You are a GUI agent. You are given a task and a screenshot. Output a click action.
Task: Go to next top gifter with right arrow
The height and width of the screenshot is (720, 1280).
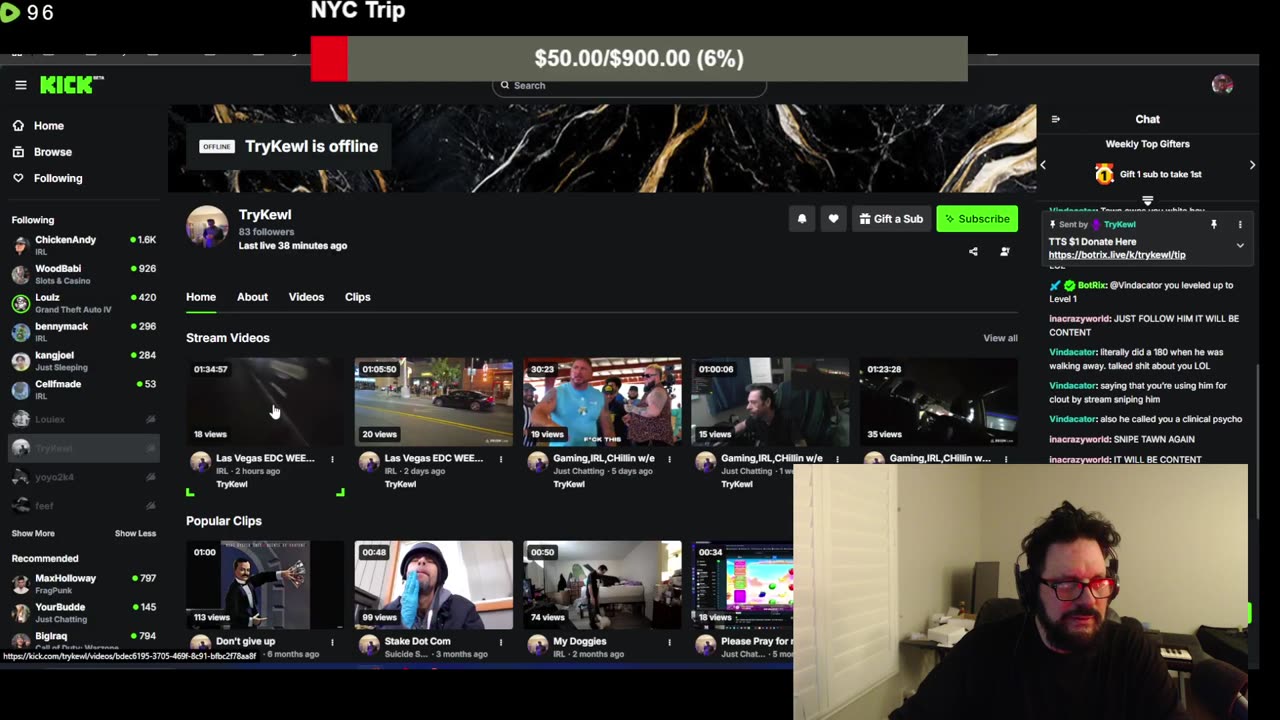point(1252,165)
